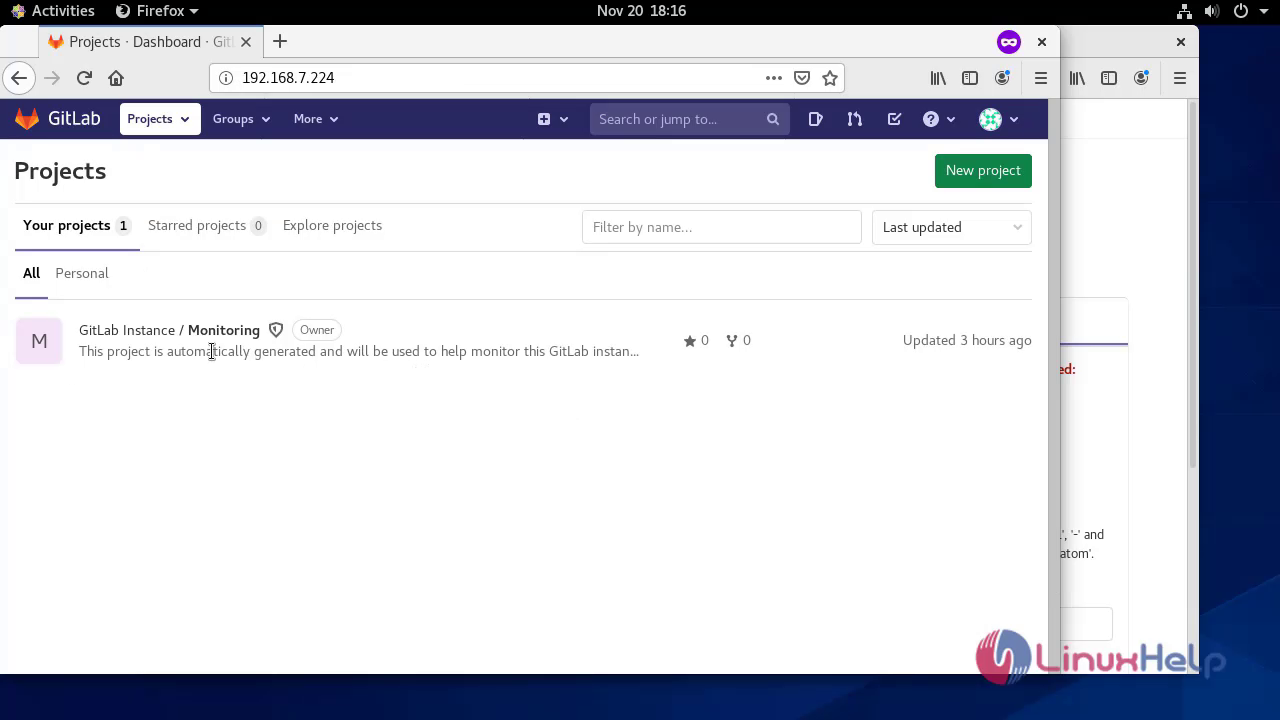Image resolution: width=1280 pixels, height=720 pixels.
Task: Toggle sidebars icon in background Firefox window
Action: coord(1109,78)
